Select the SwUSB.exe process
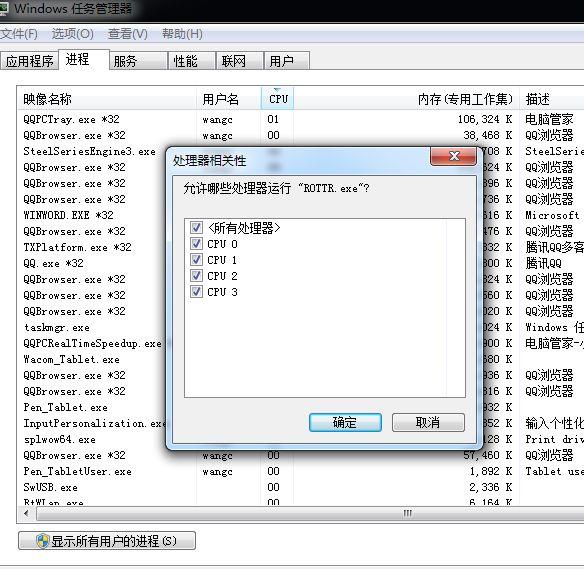Image resolution: width=584 pixels, height=569 pixels. pos(51,487)
